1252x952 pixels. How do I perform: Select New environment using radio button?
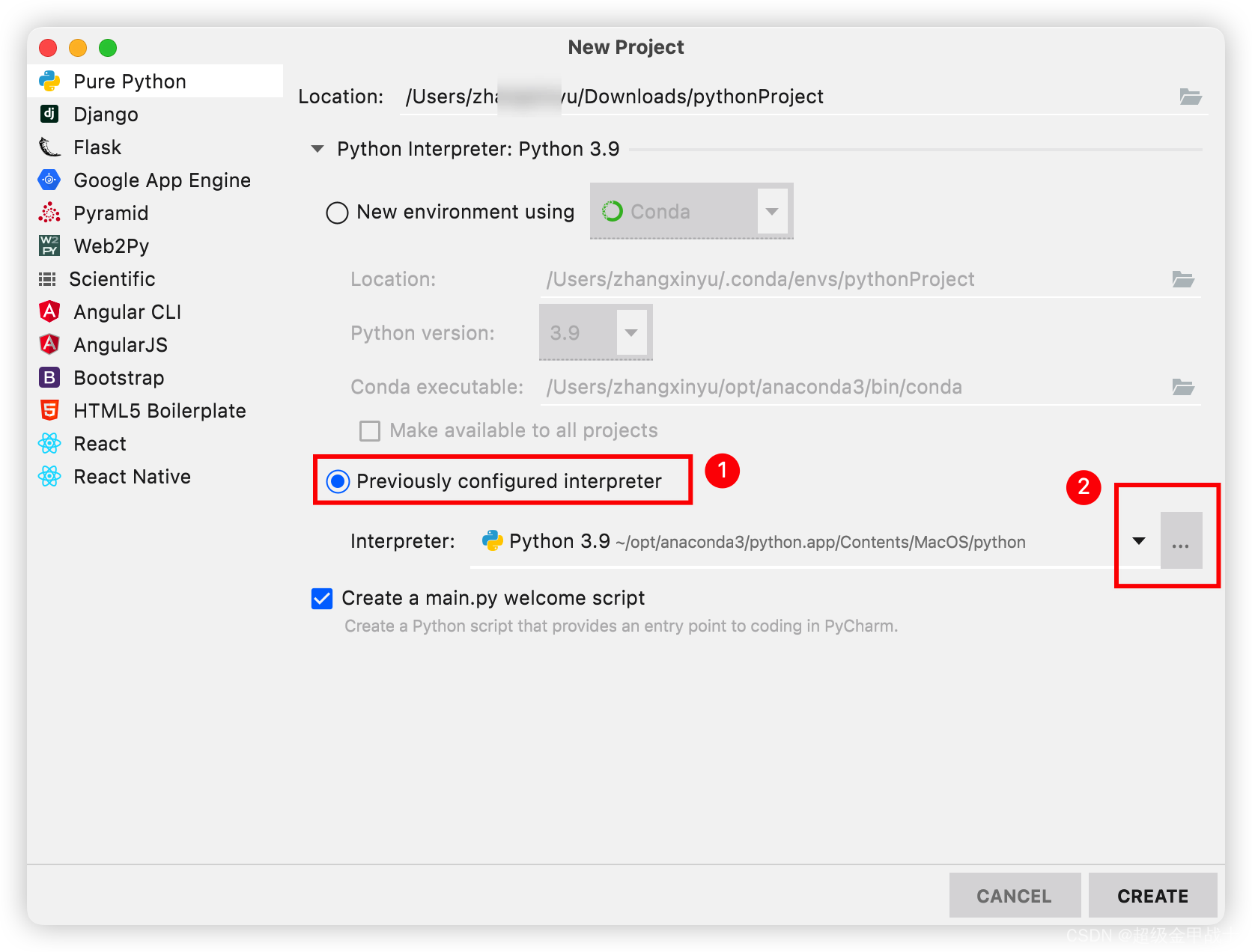337,213
